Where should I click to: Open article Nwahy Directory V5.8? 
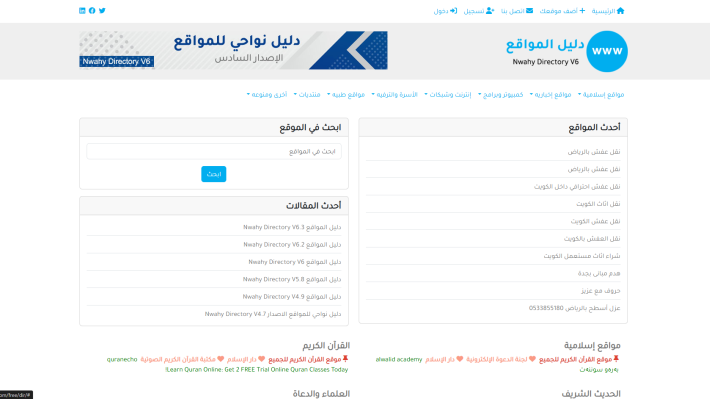(x=292, y=279)
